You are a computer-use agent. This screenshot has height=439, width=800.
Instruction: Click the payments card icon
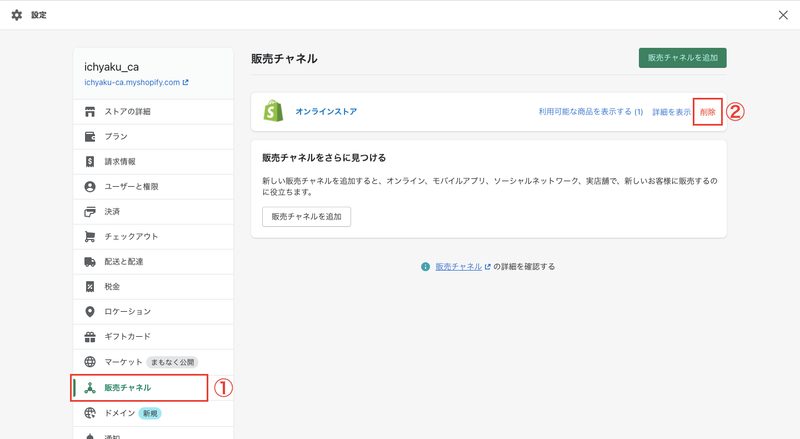pyautogui.click(x=90, y=211)
